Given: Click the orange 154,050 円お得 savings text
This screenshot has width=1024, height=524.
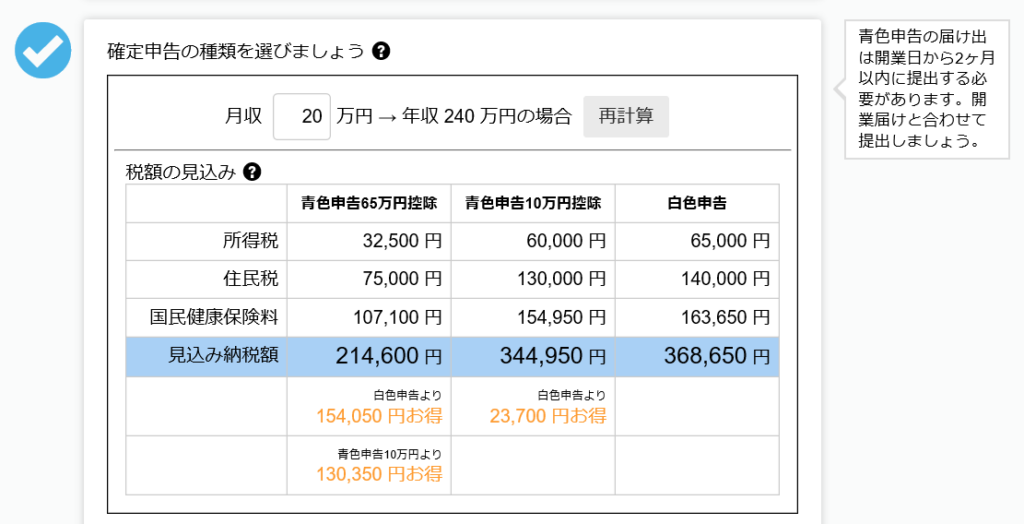Looking at the screenshot, I should tap(379, 416).
